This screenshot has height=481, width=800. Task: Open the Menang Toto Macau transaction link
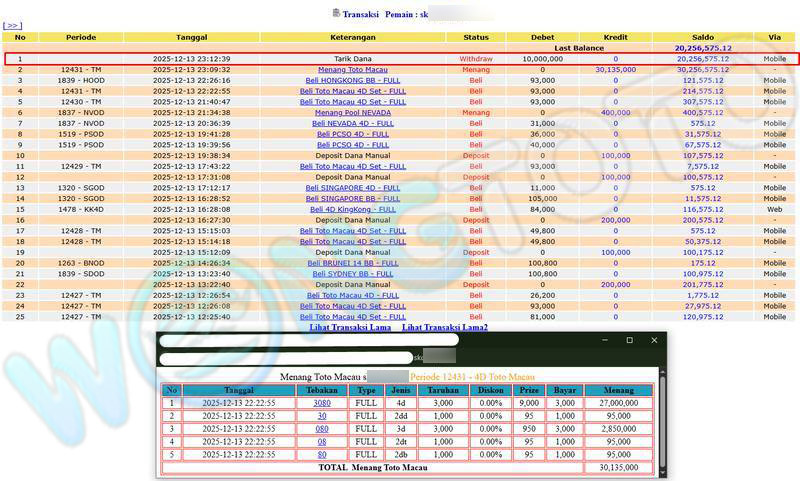click(353, 70)
